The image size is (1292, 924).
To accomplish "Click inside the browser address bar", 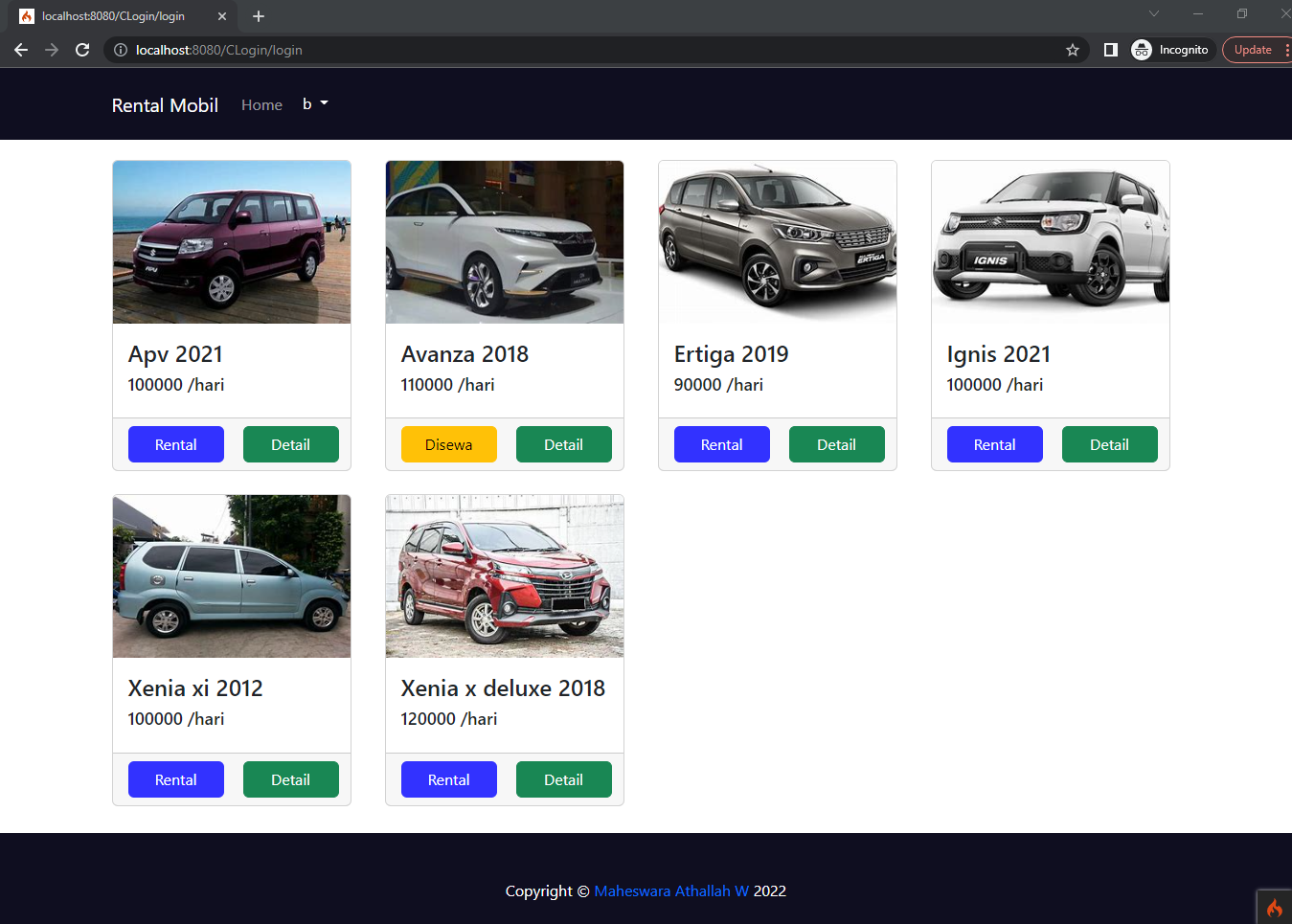I will 383,50.
